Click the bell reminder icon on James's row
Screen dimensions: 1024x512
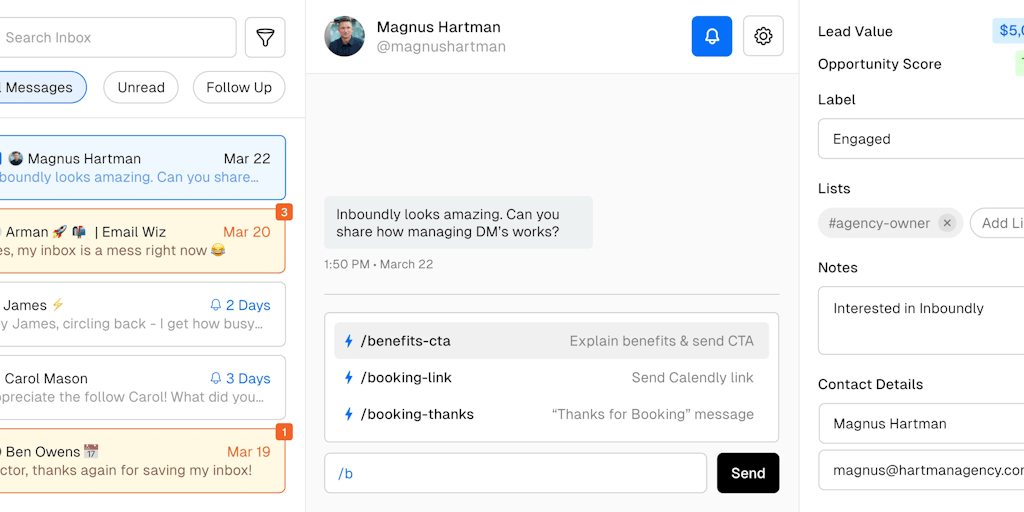[216, 305]
